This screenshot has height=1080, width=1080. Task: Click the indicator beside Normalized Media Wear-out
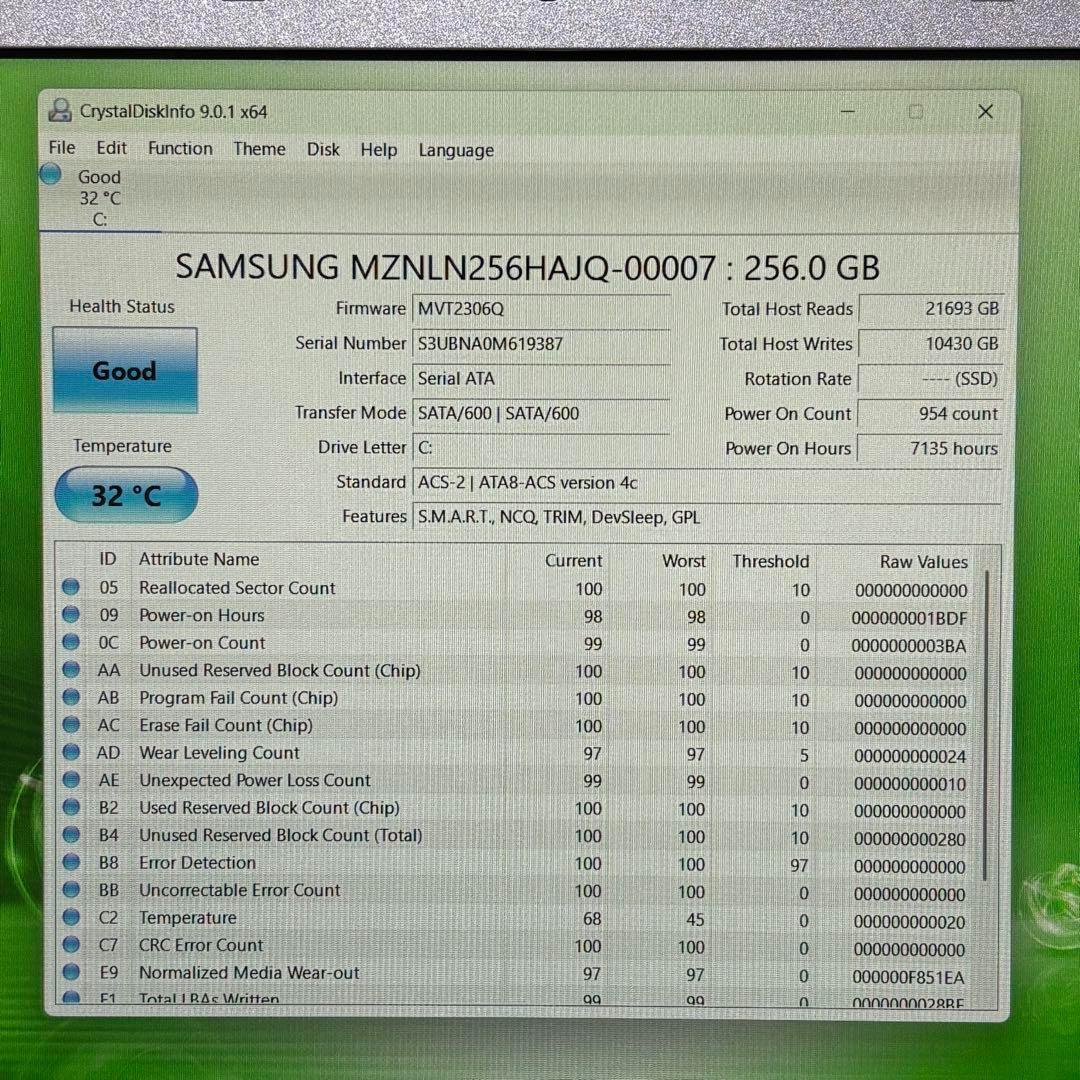tap(70, 972)
